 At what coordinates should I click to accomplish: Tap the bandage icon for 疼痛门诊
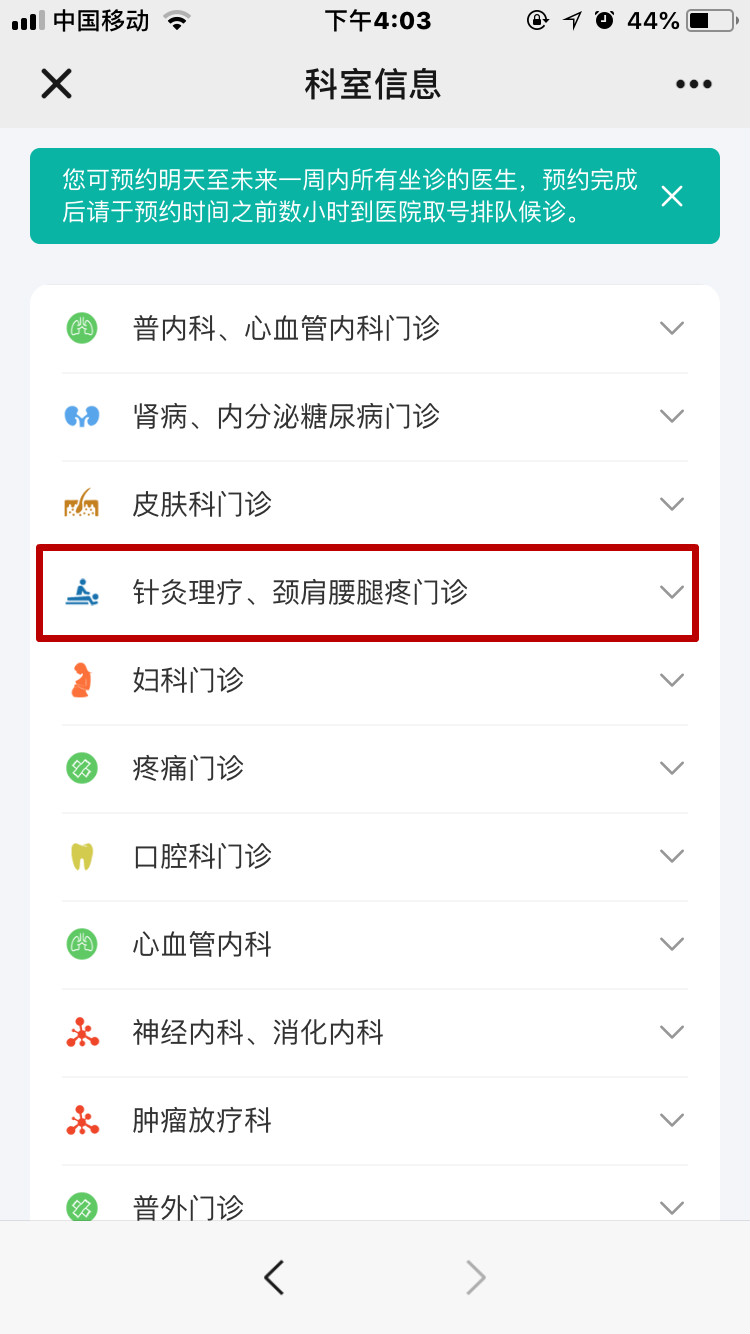(x=82, y=768)
